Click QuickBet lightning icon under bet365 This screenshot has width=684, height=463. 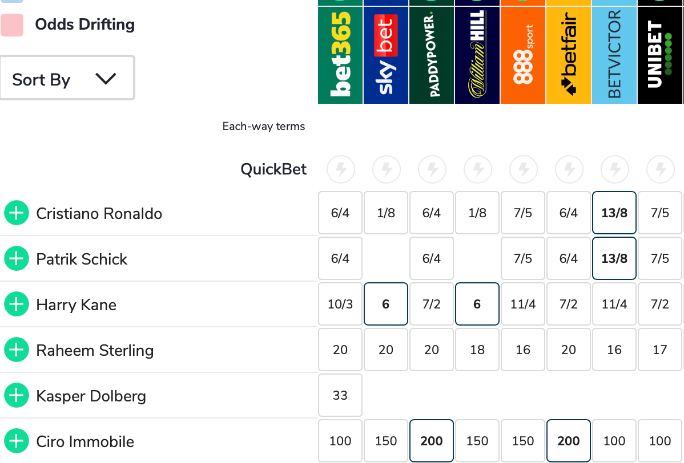pyautogui.click(x=340, y=169)
